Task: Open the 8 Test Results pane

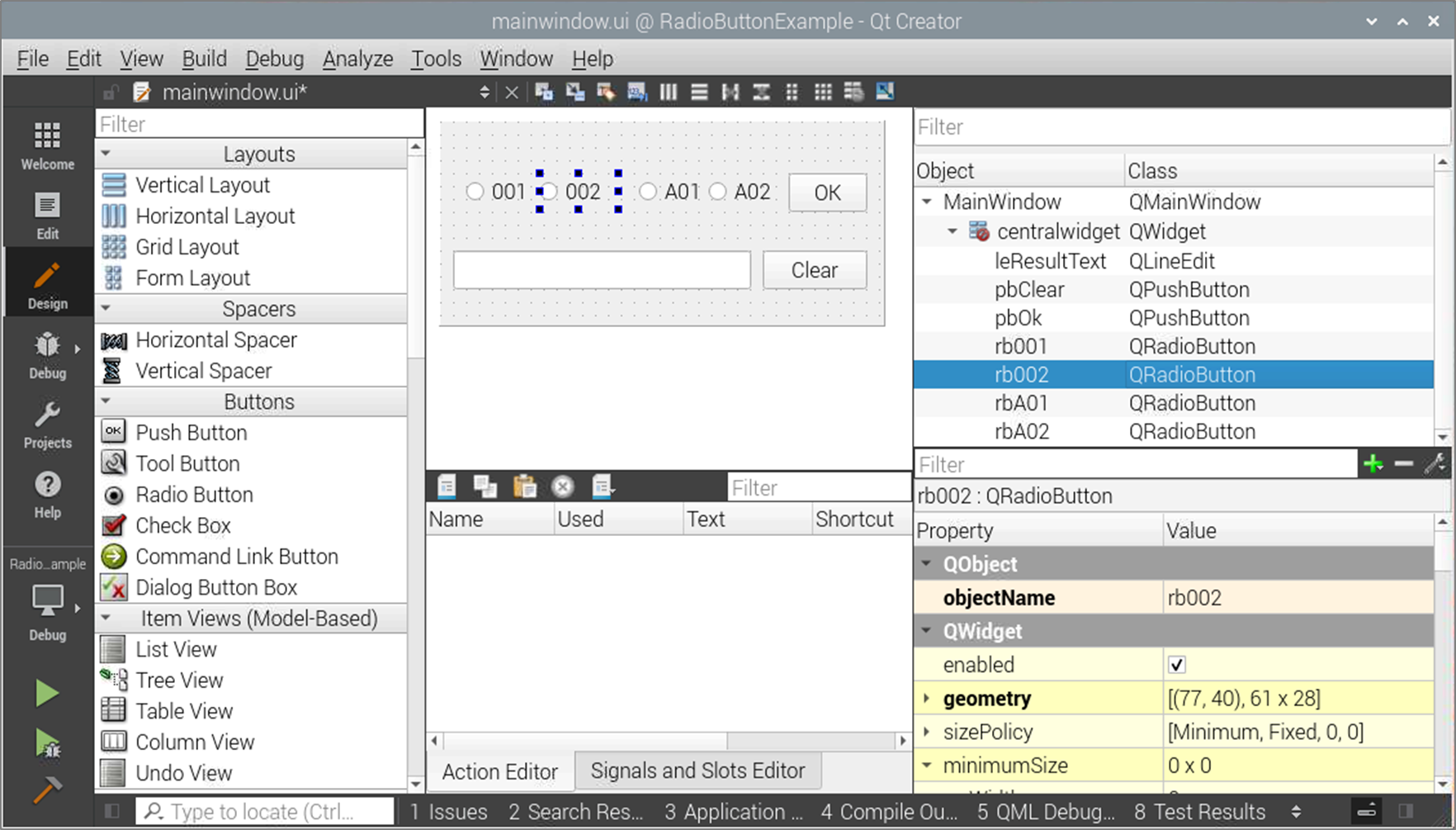Action: (x=1199, y=812)
